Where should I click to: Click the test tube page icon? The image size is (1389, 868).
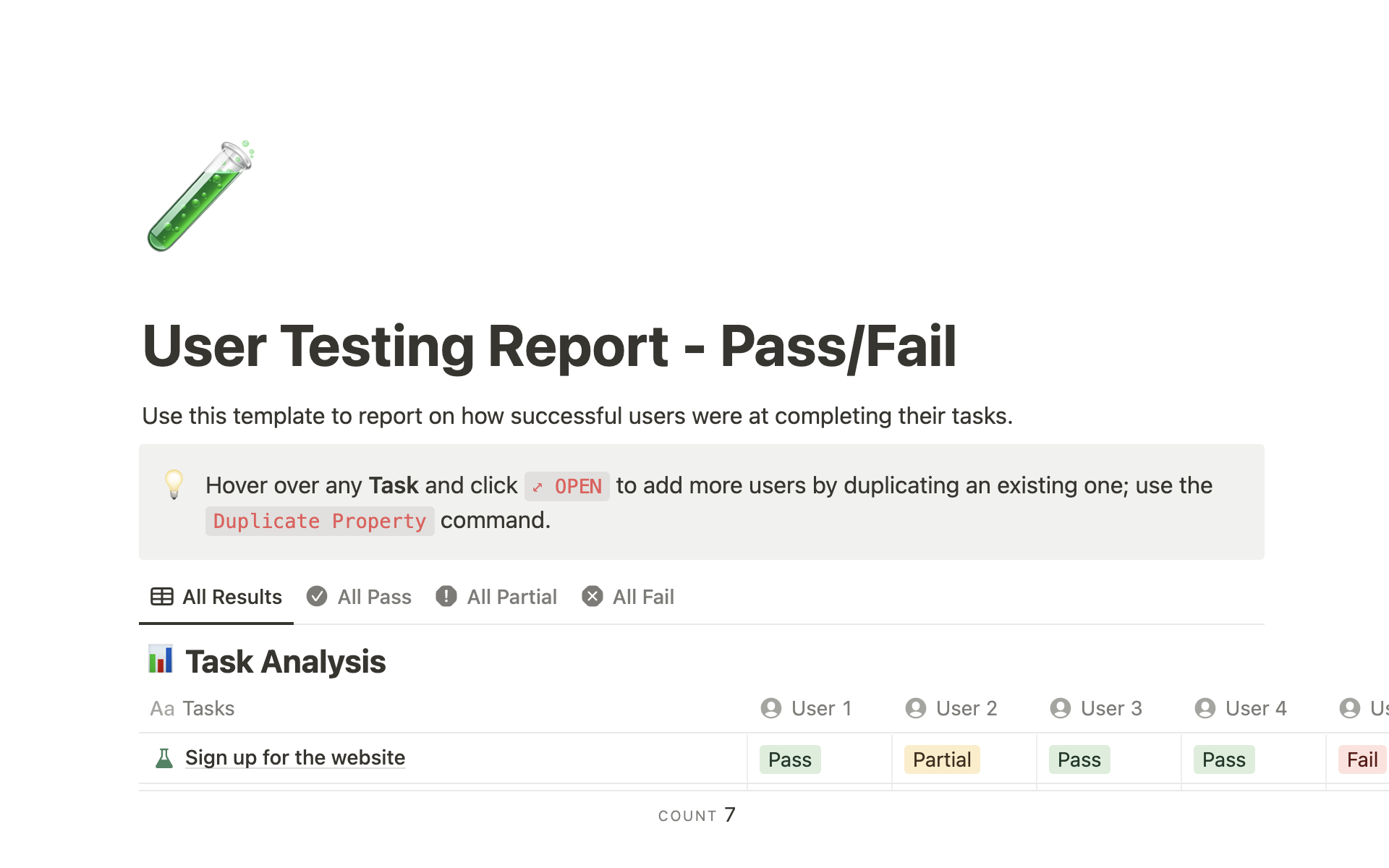coord(200,197)
